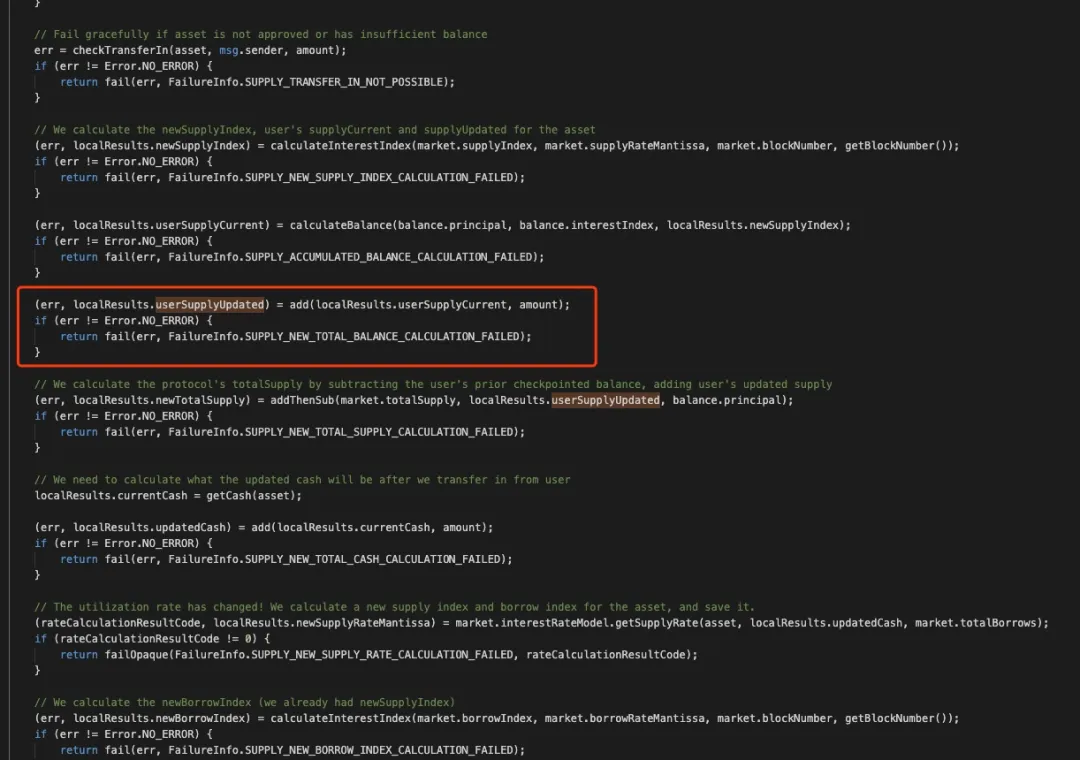Screen dimensions: 1080x760
Task: Click SUPPLY_NEW_TOTAL_CASH_CALCULATION_FAILED constant
Action: pos(374,559)
